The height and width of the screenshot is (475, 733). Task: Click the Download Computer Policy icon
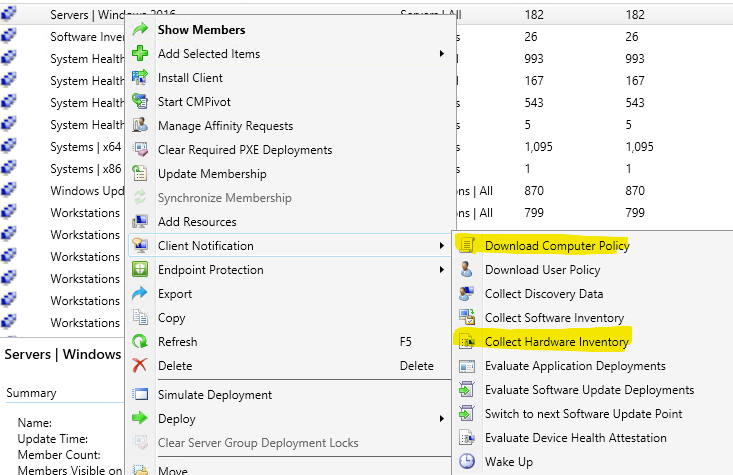467,245
